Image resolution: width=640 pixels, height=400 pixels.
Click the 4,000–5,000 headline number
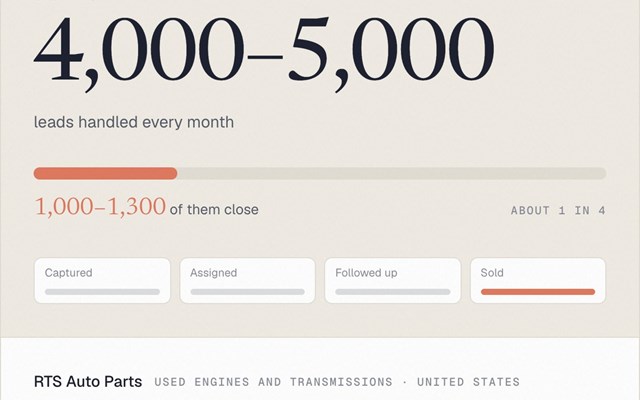pos(264,53)
